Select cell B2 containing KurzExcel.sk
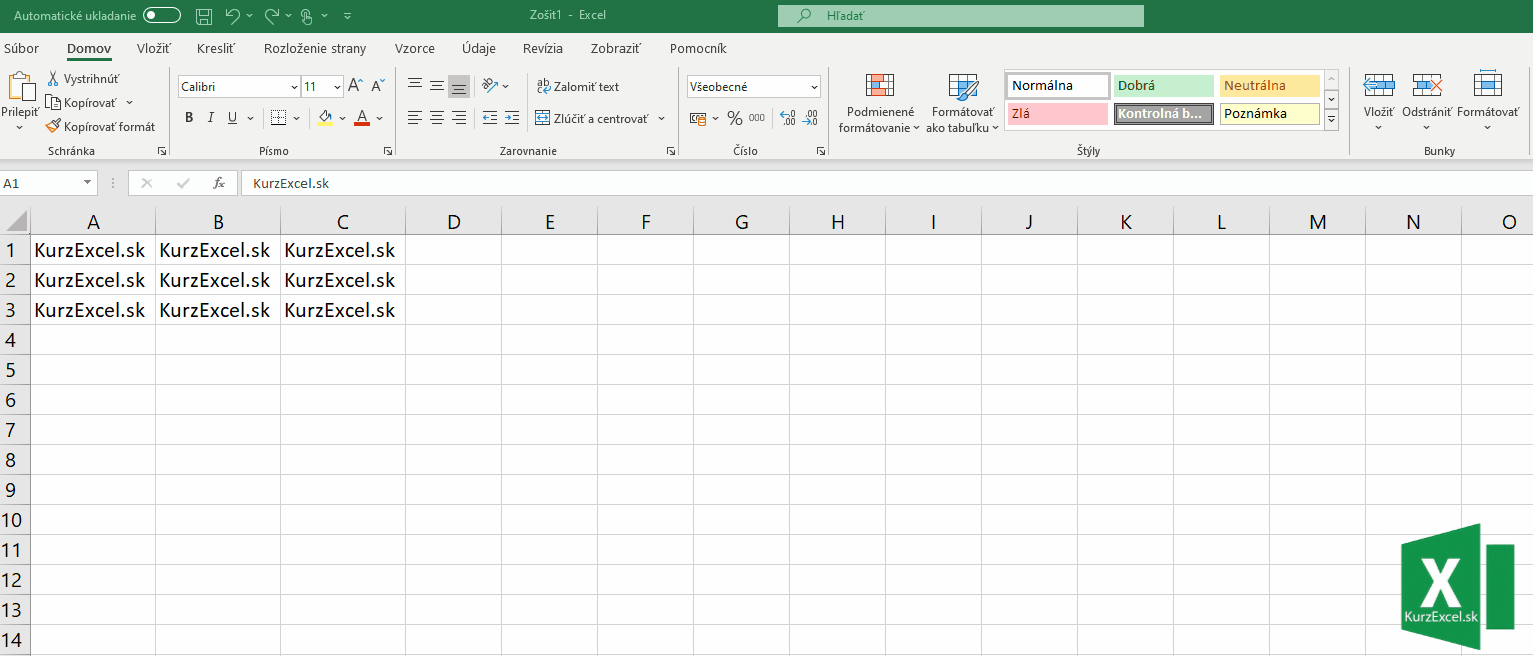The height and width of the screenshot is (656, 1533). point(218,280)
